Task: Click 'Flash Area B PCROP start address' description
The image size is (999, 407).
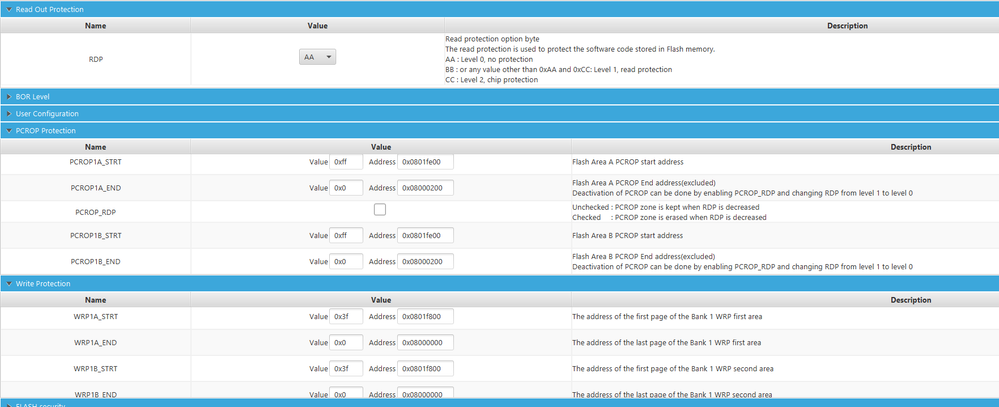Action: coord(628,236)
